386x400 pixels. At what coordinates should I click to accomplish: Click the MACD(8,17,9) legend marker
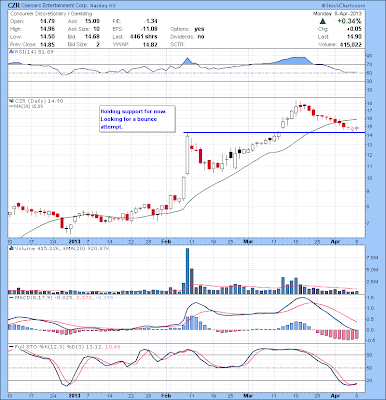pos(11,297)
